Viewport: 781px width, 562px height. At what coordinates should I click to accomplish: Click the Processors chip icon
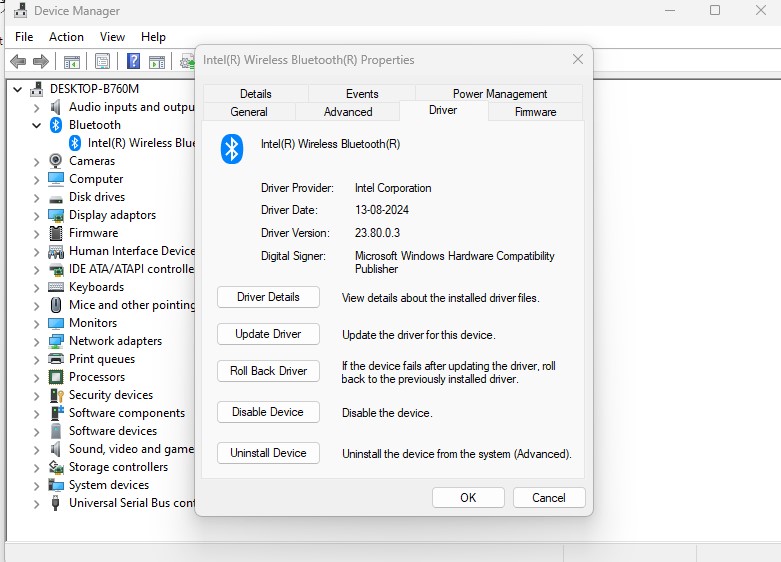point(57,377)
